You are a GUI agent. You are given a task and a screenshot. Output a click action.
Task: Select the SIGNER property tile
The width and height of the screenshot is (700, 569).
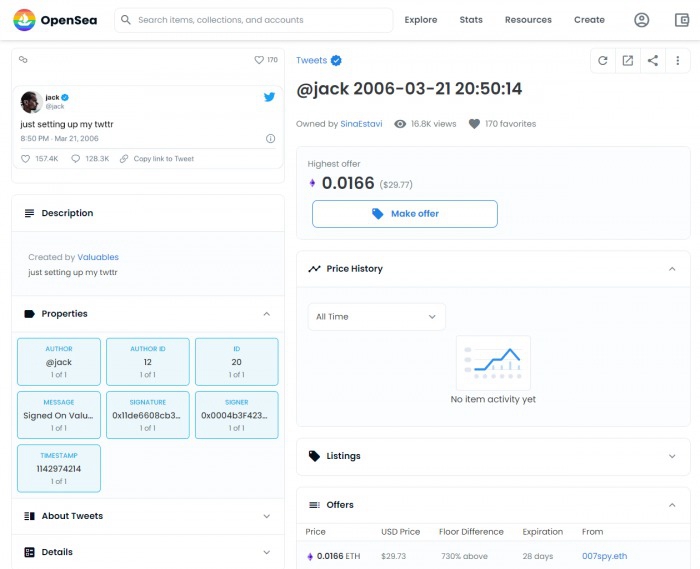coord(237,415)
